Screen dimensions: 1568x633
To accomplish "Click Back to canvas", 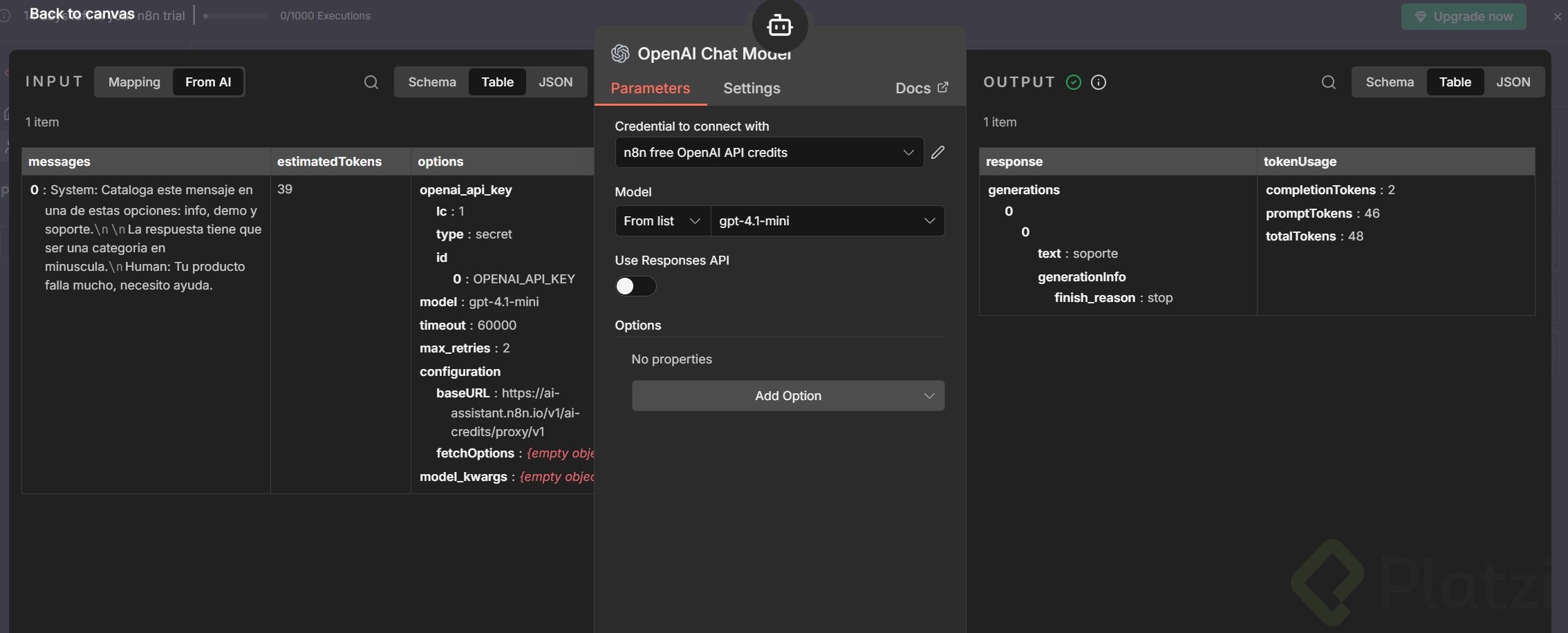I will (82, 14).
